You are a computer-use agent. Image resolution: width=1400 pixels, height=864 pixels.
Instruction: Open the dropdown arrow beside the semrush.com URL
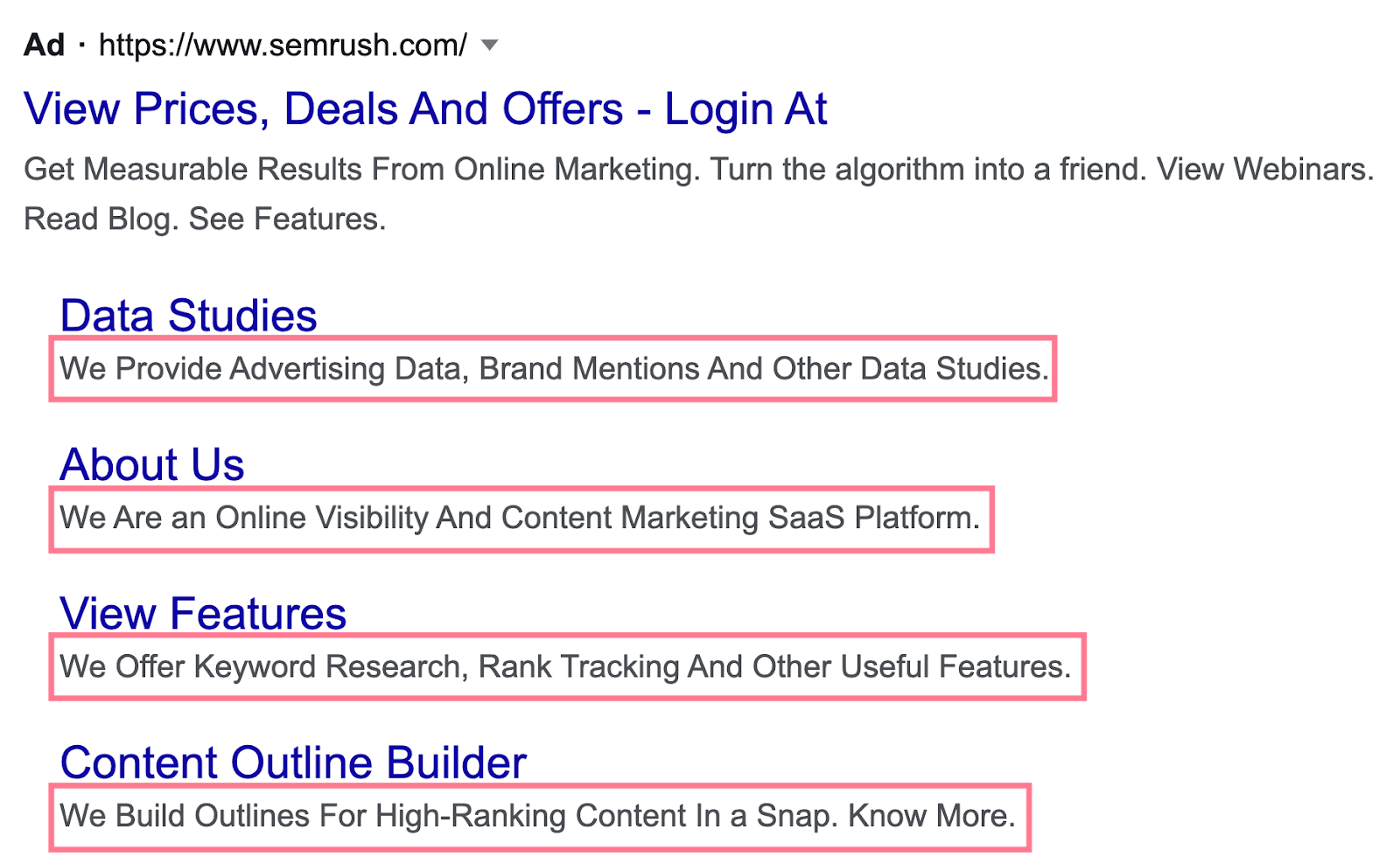489,45
